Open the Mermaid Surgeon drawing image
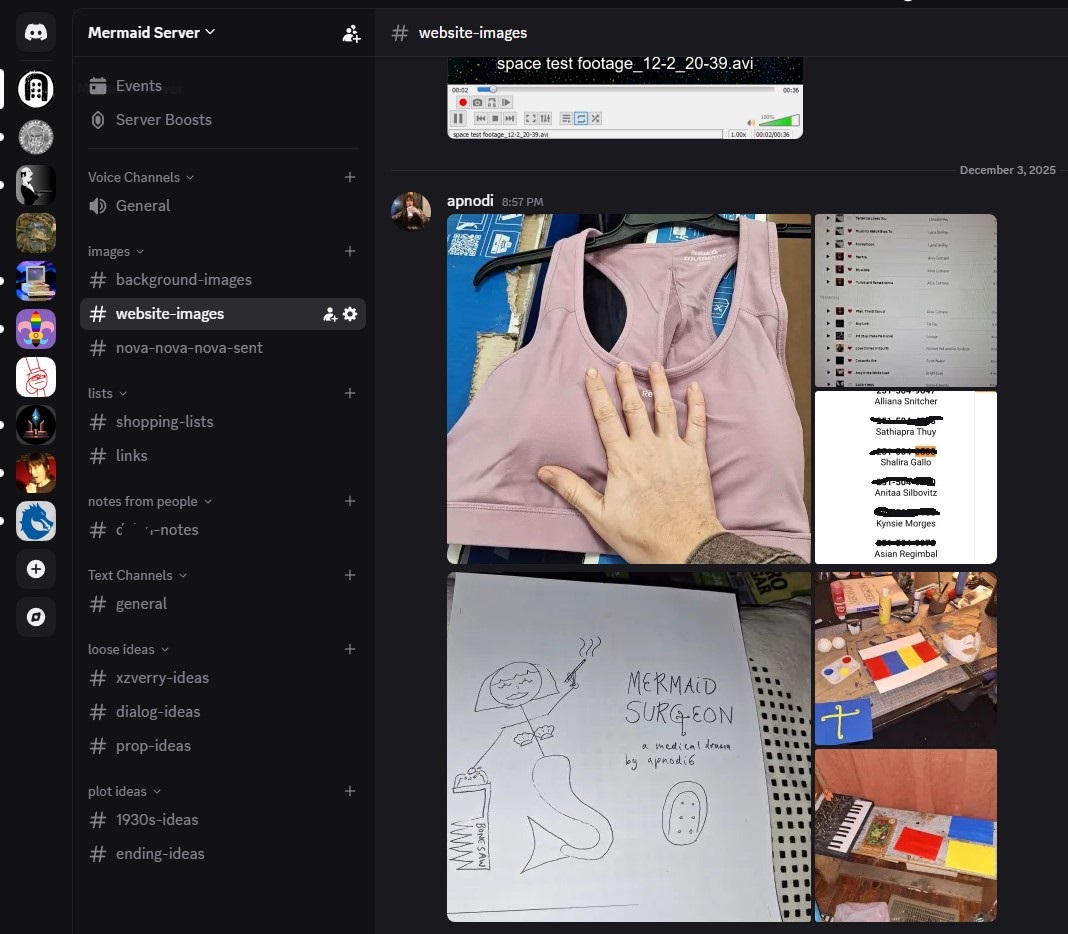 628,746
